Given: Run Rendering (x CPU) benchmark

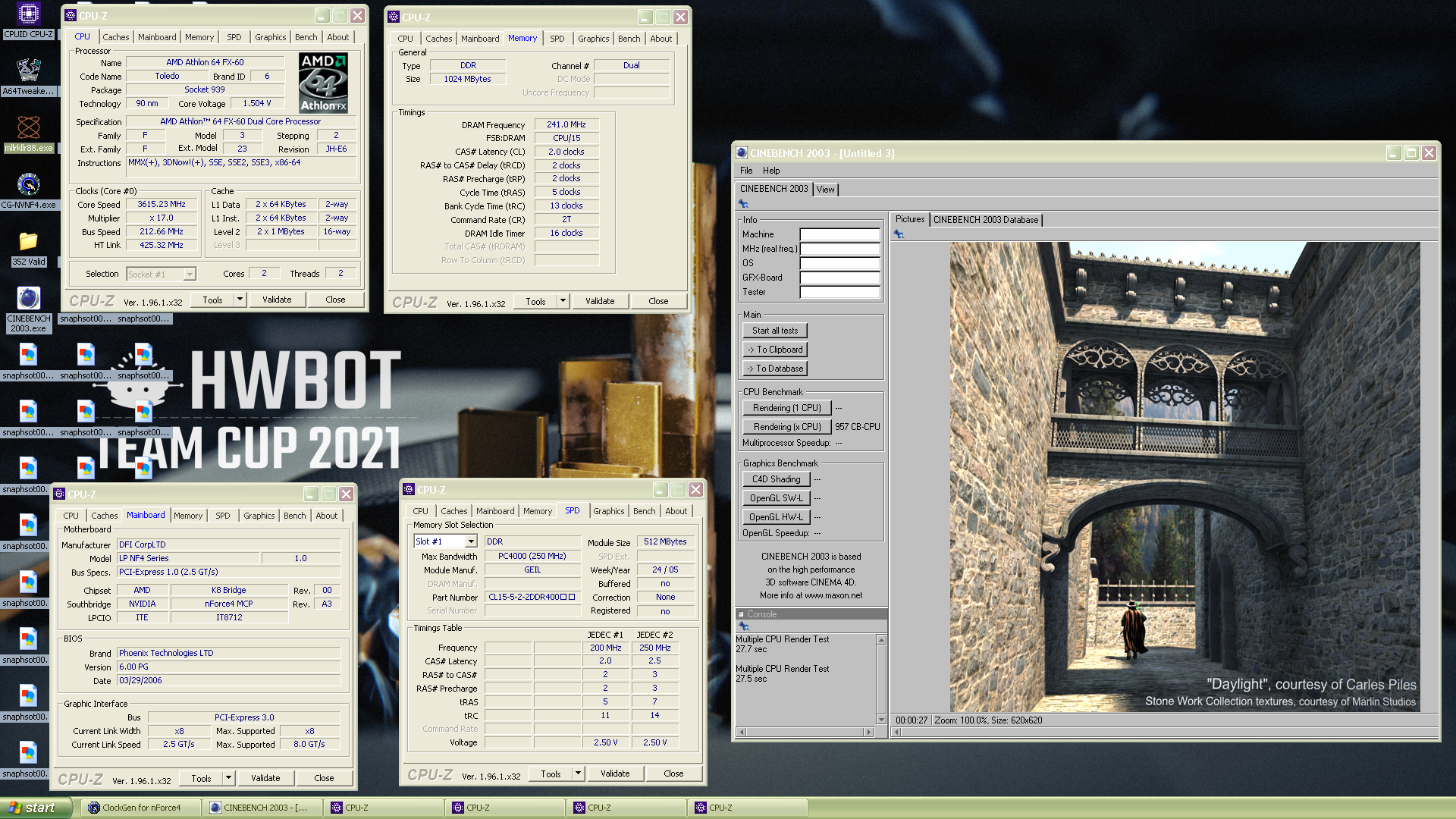Looking at the screenshot, I should [787, 427].
